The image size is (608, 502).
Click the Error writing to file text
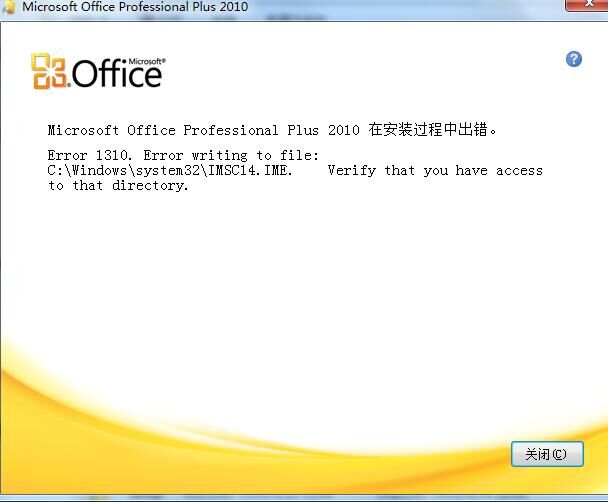(x=231, y=155)
